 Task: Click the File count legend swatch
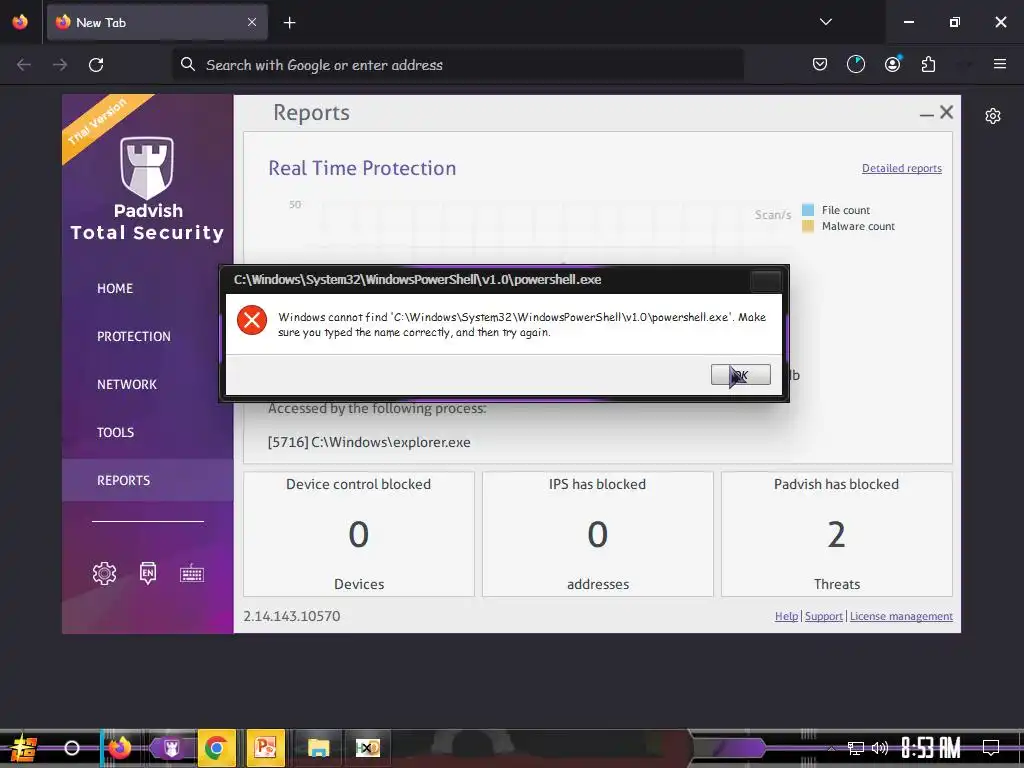coord(808,210)
